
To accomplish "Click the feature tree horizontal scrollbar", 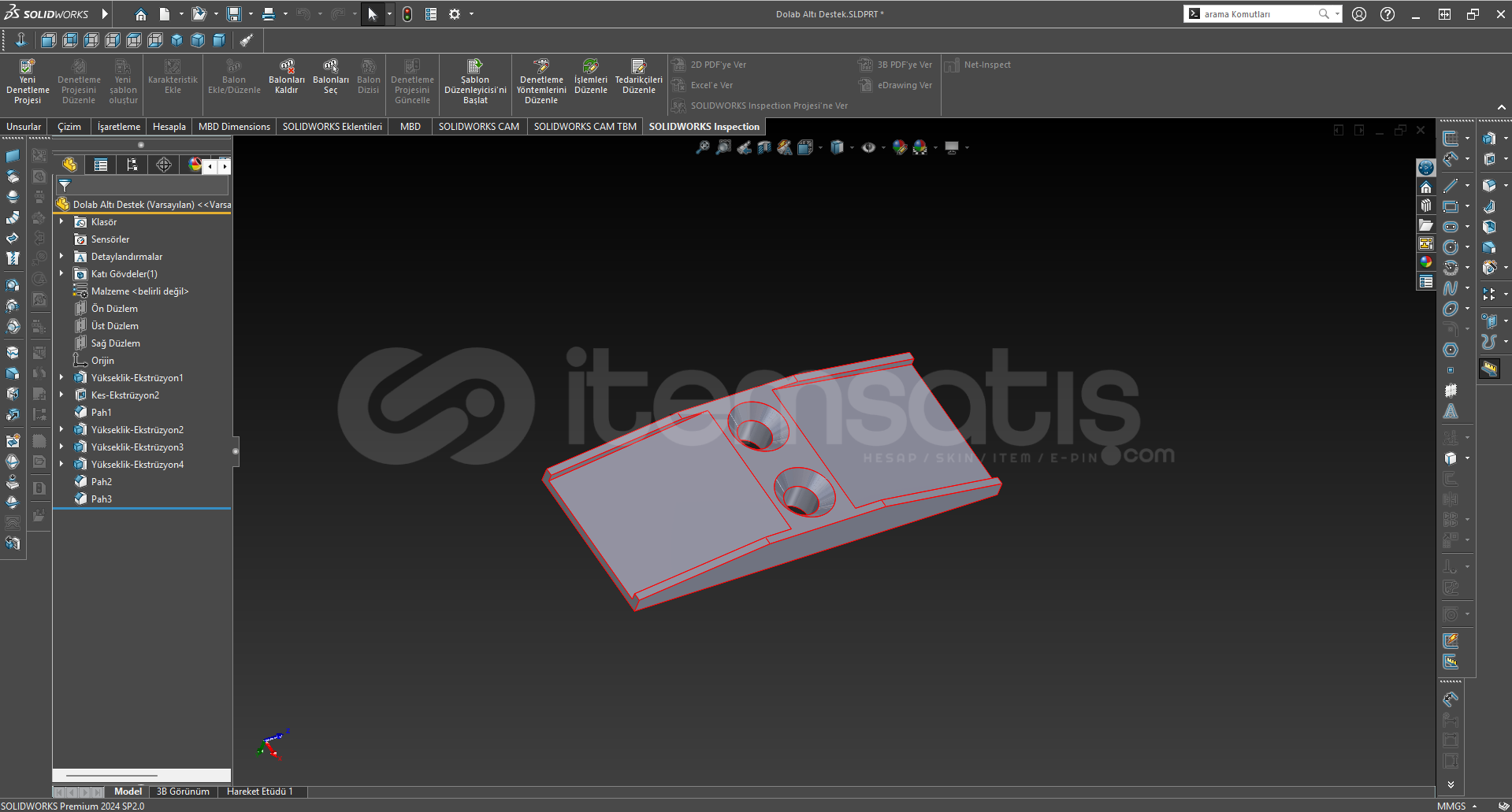I will point(111,776).
